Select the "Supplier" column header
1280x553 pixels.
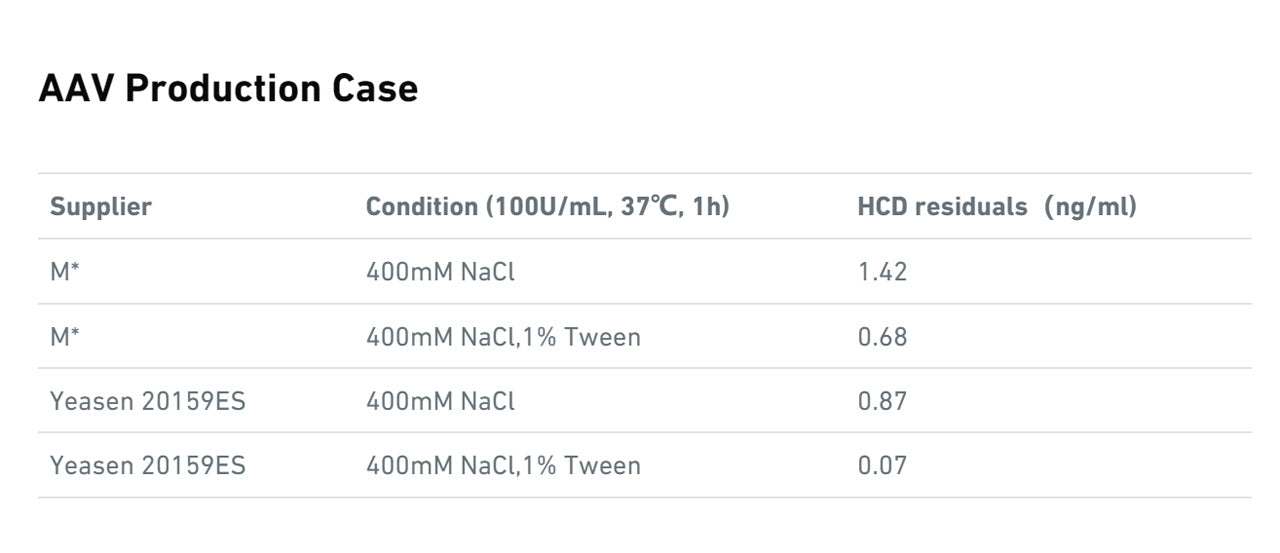coord(101,207)
